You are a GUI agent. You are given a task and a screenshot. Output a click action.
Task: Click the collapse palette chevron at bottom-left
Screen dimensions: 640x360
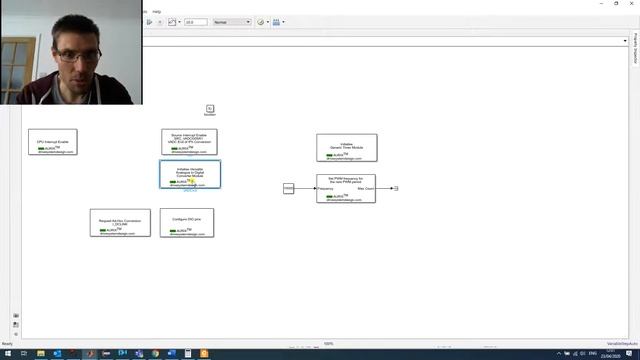point(16,334)
